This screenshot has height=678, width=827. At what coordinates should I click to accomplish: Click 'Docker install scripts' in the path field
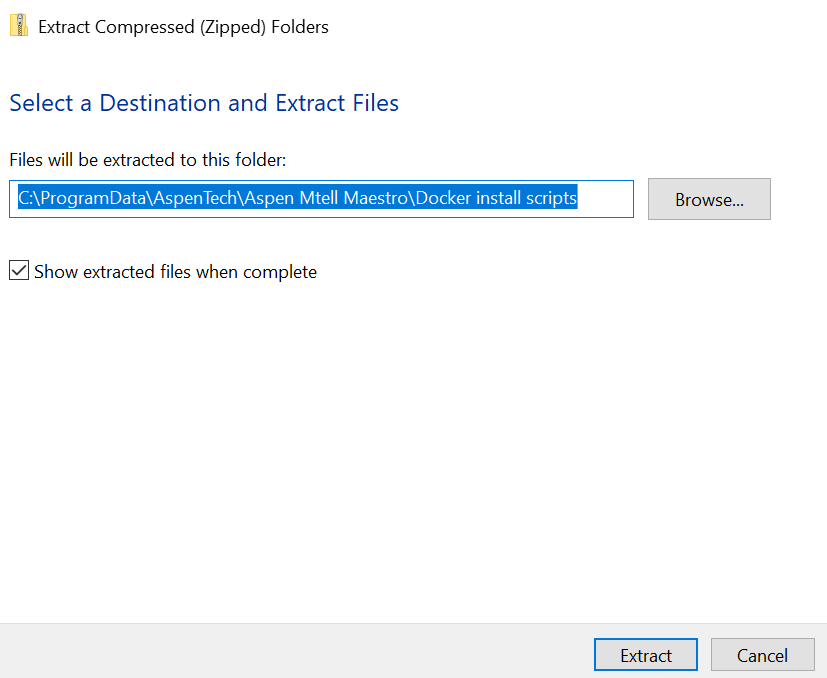pos(496,198)
